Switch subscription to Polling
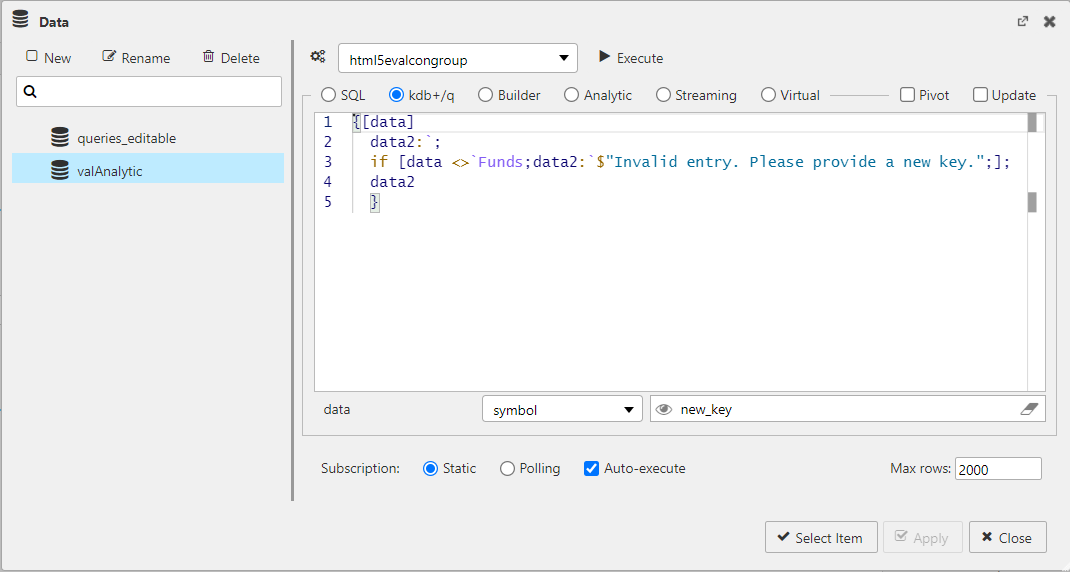This screenshot has height=572, width=1071. tap(508, 468)
